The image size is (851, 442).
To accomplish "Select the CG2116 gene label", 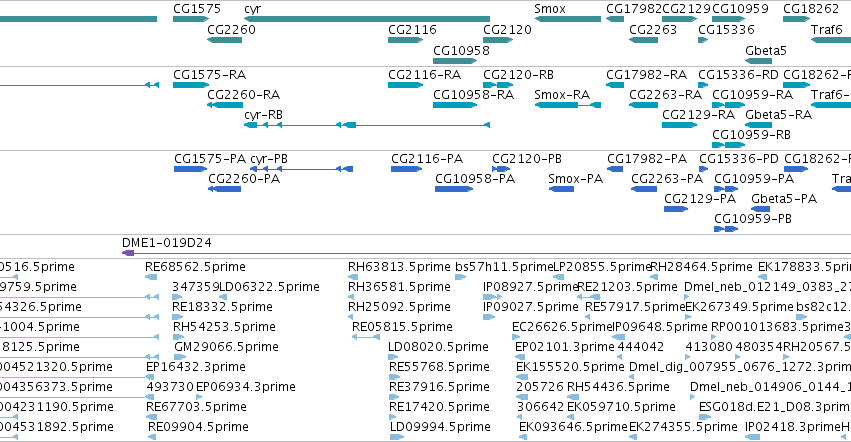I will click(412, 29).
